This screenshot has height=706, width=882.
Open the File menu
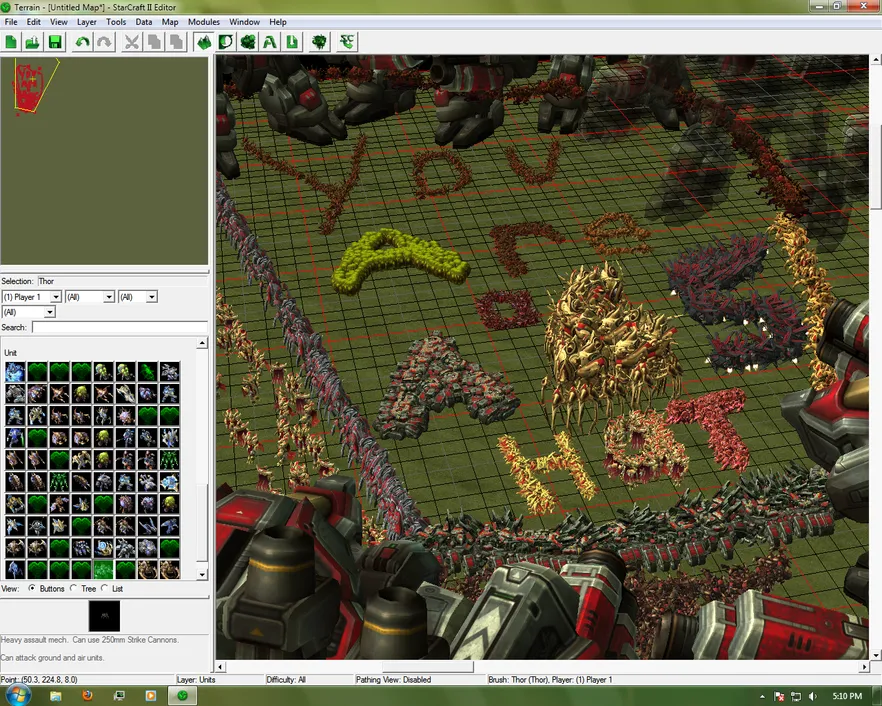pos(11,22)
